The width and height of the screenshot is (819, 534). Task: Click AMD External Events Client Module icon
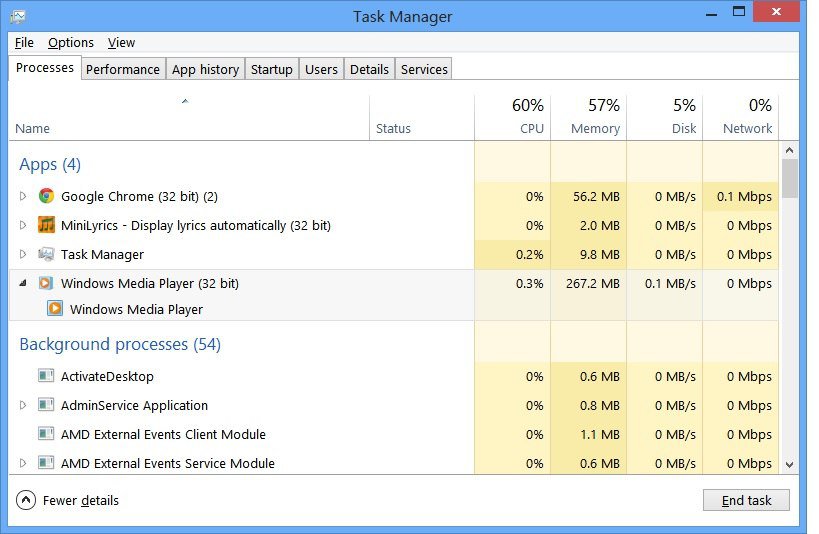(x=46, y=434)
